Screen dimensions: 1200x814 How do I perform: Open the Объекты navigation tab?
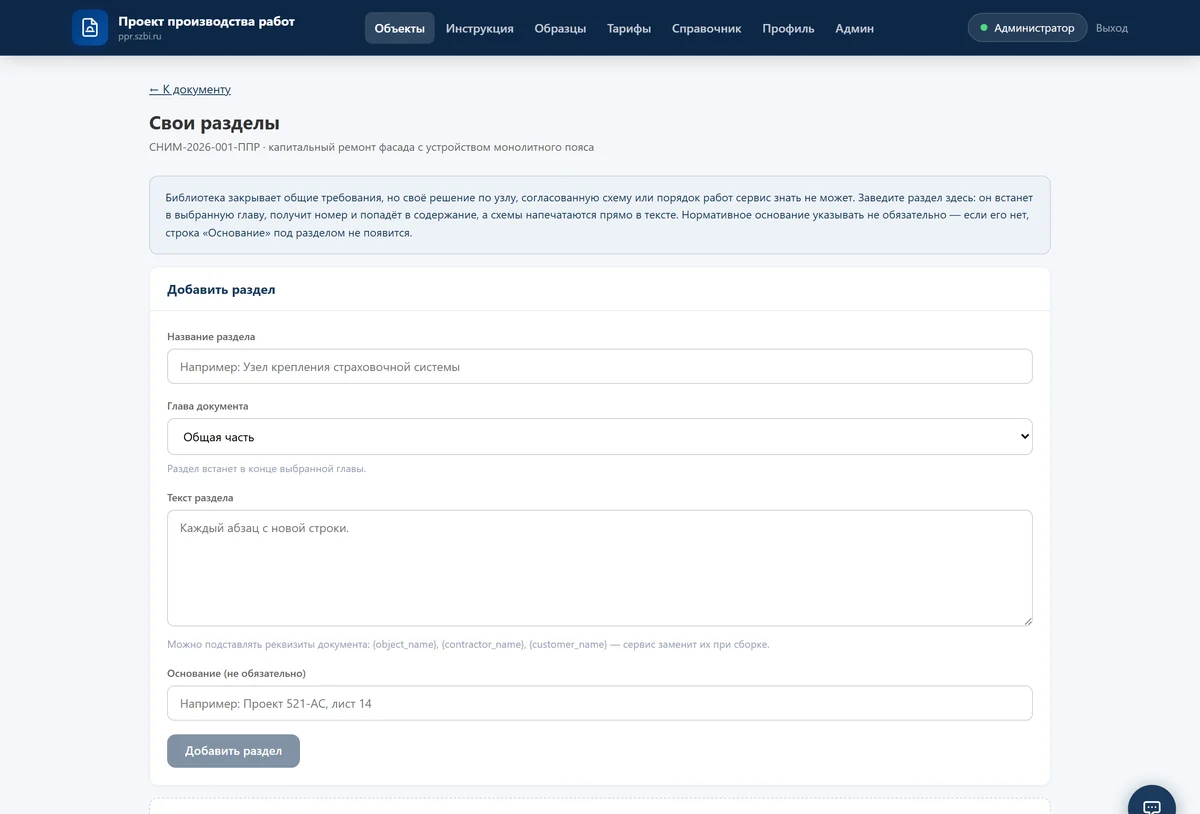pos(400,28)
